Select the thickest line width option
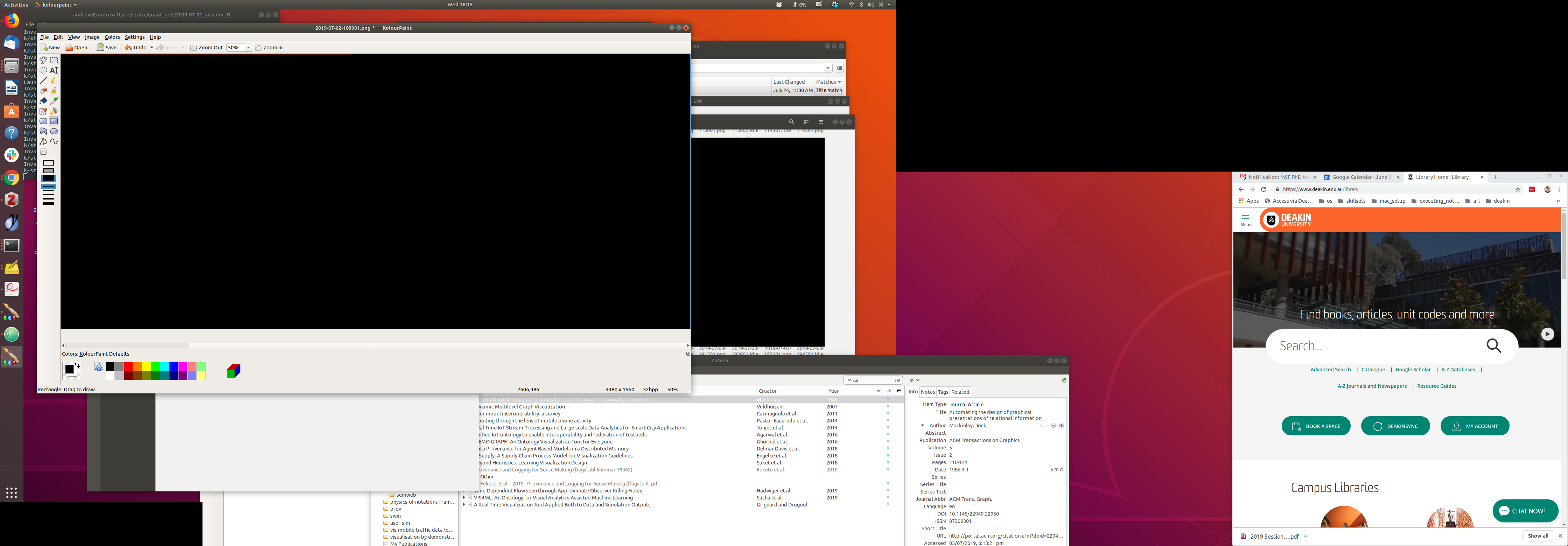Viewport: 1568px width, 546px height. coord(48,203)
